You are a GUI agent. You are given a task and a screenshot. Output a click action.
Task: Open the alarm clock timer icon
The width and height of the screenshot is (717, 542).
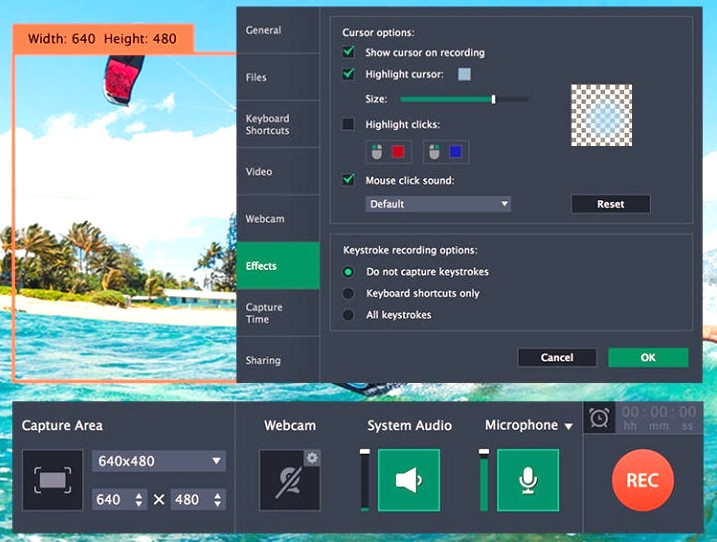[x=599, y=418]
